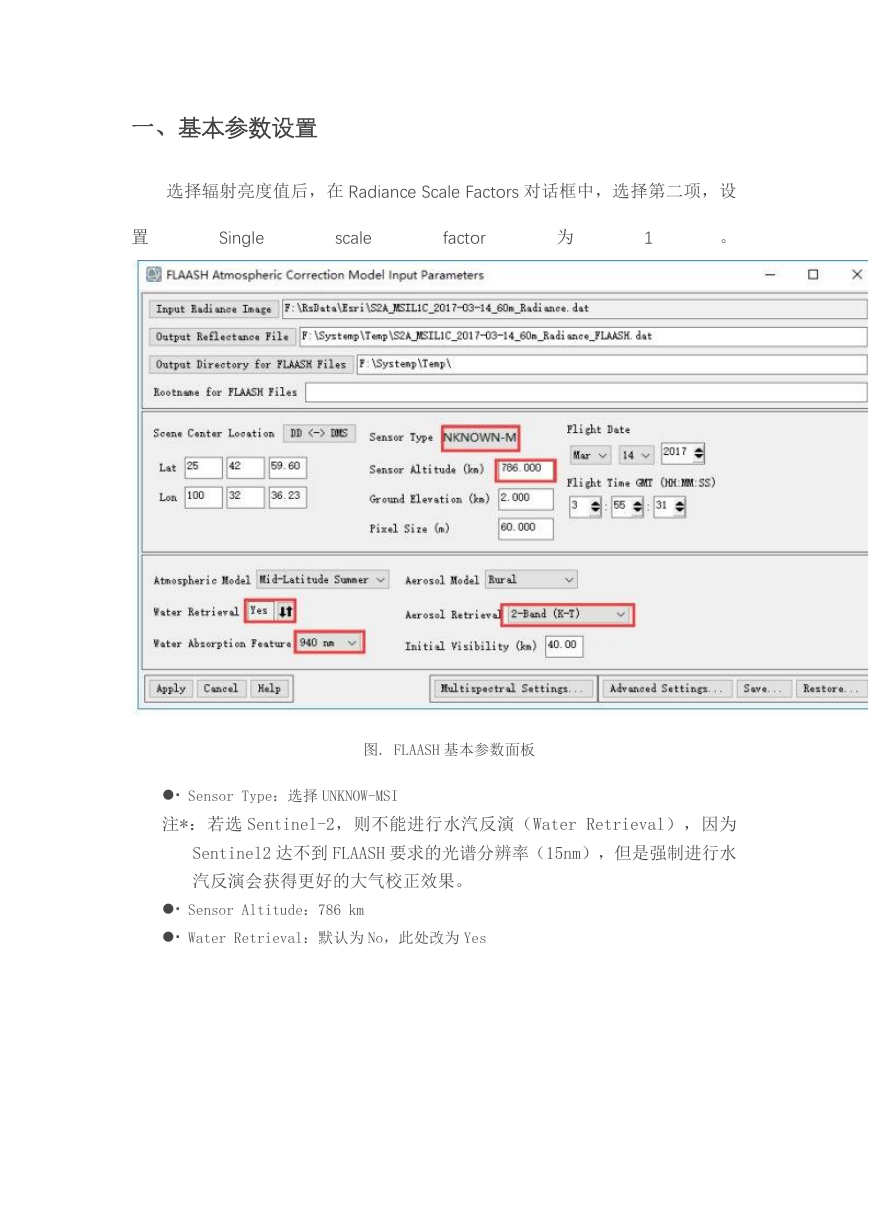869x1228 pixels.
Task: Open Multispectral Settings dialog
Action: click(x=513, y=688)
